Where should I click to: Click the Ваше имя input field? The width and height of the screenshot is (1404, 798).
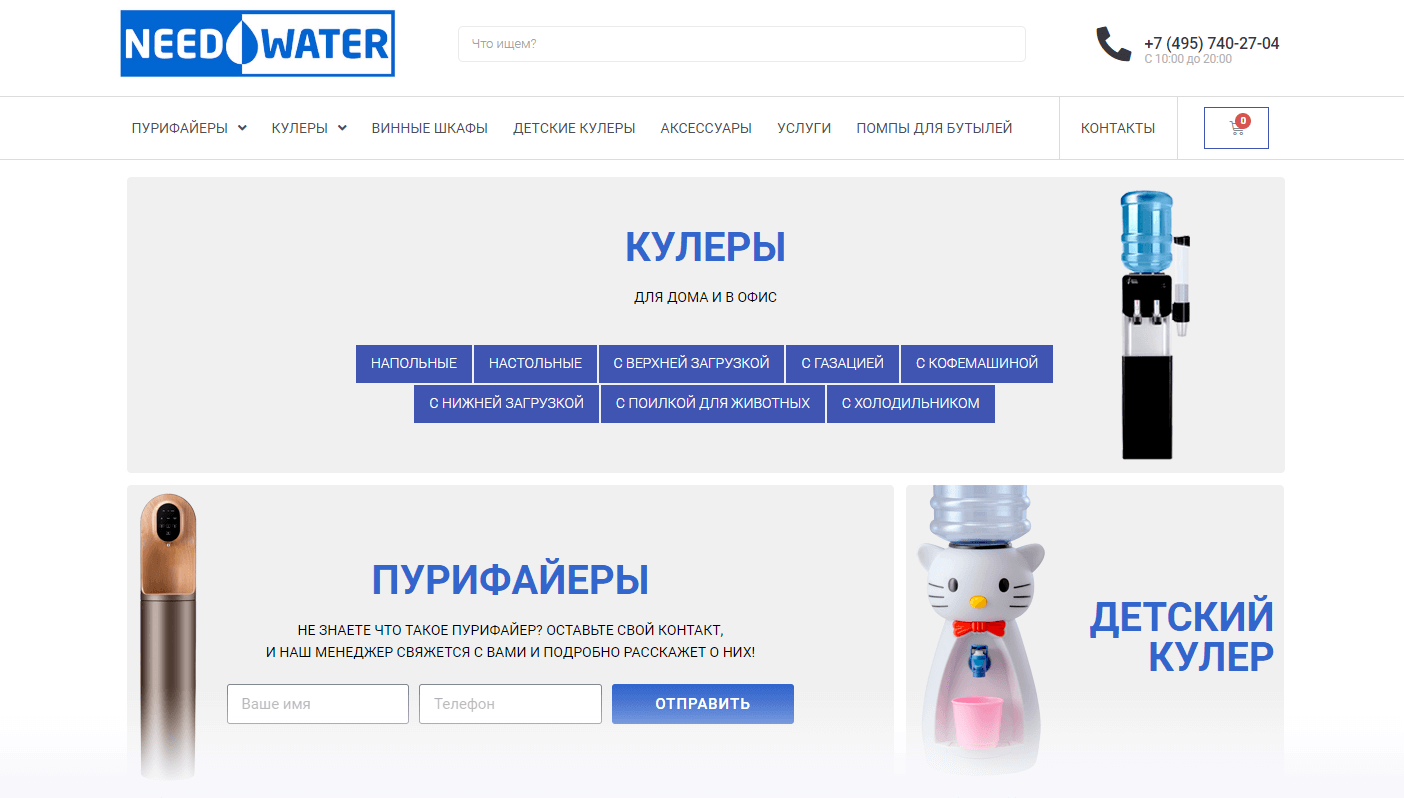(x=318, y=704)
